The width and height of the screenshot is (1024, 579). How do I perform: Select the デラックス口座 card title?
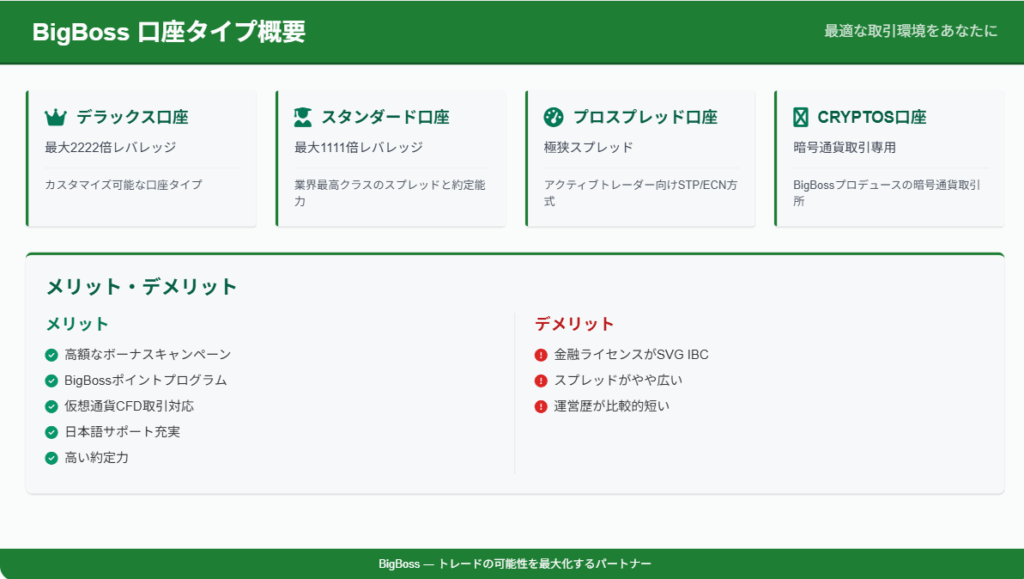(132, 118)
